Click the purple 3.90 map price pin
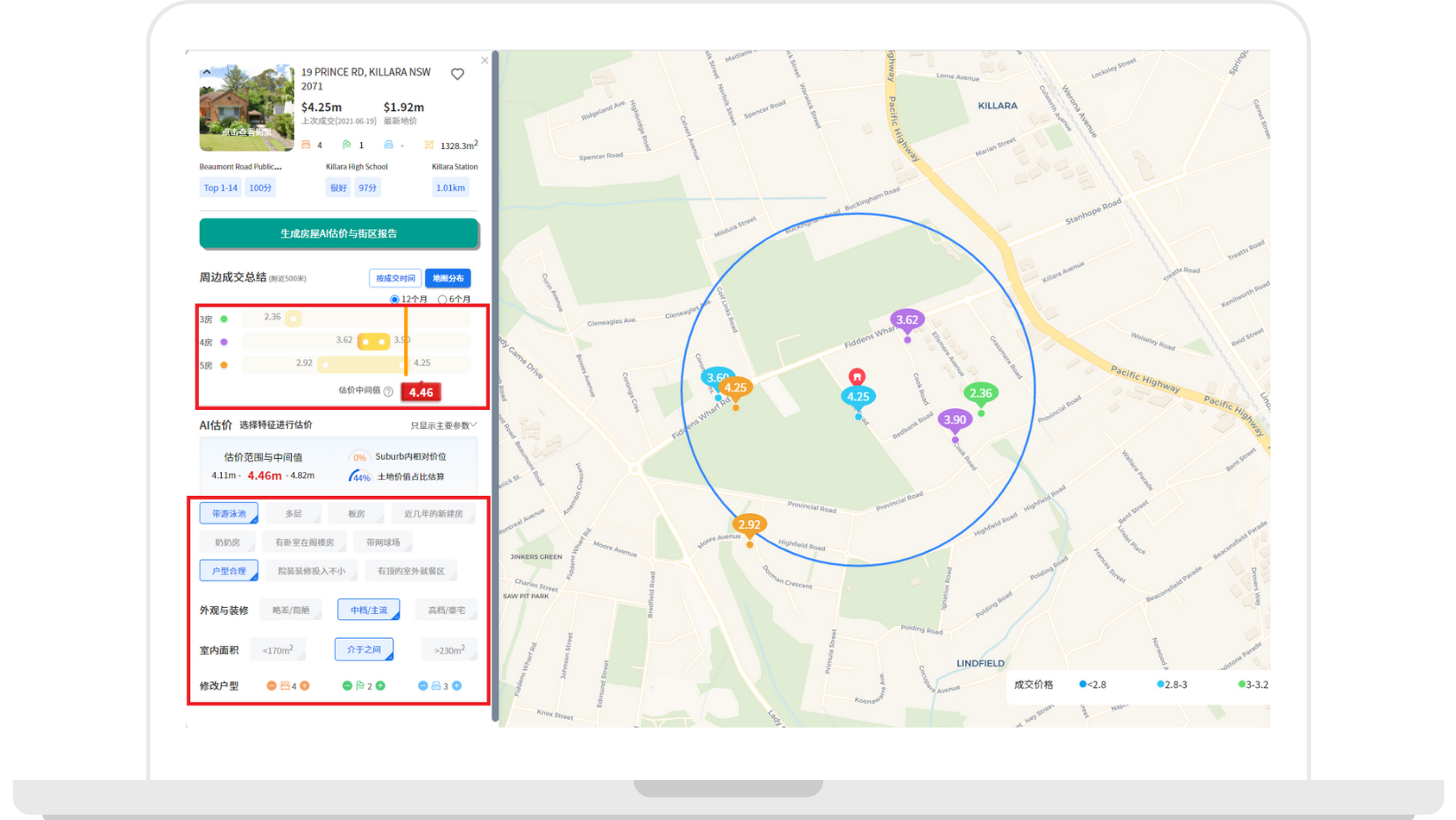The width and height of the screenshot is (1456, 820). pos(955,421)
